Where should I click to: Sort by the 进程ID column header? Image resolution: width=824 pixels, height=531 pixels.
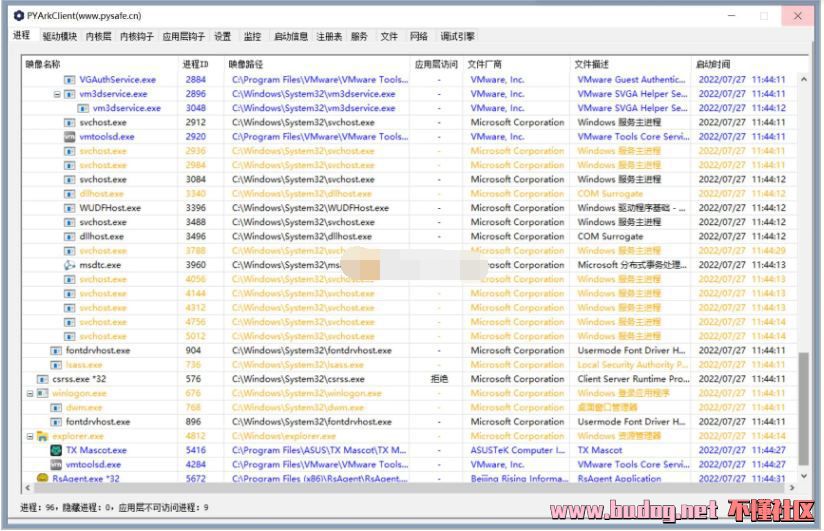(x=196, y=64)
